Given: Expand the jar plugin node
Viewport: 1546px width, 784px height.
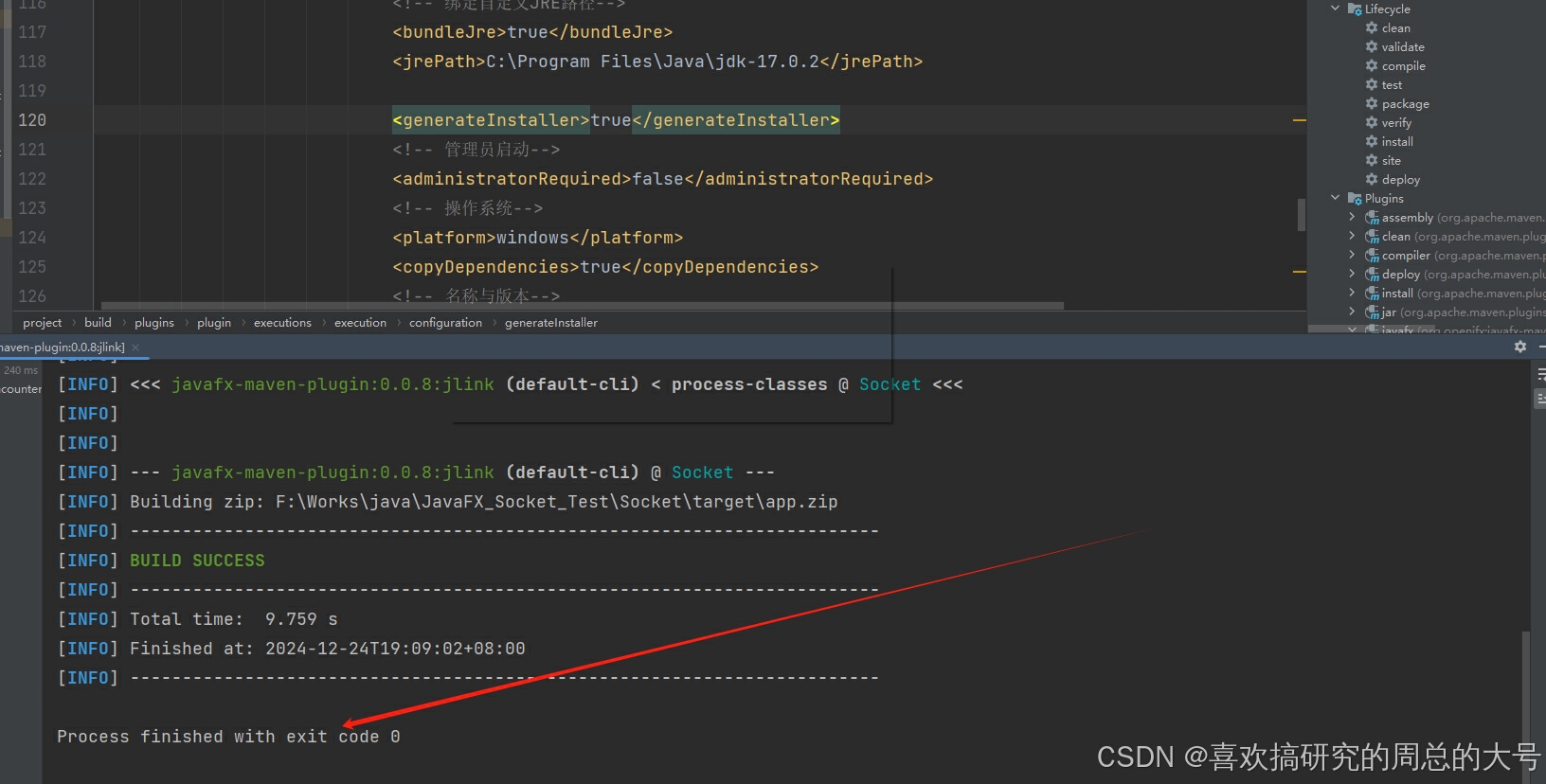Looking at the screenshot, I should click(1353, 312).
